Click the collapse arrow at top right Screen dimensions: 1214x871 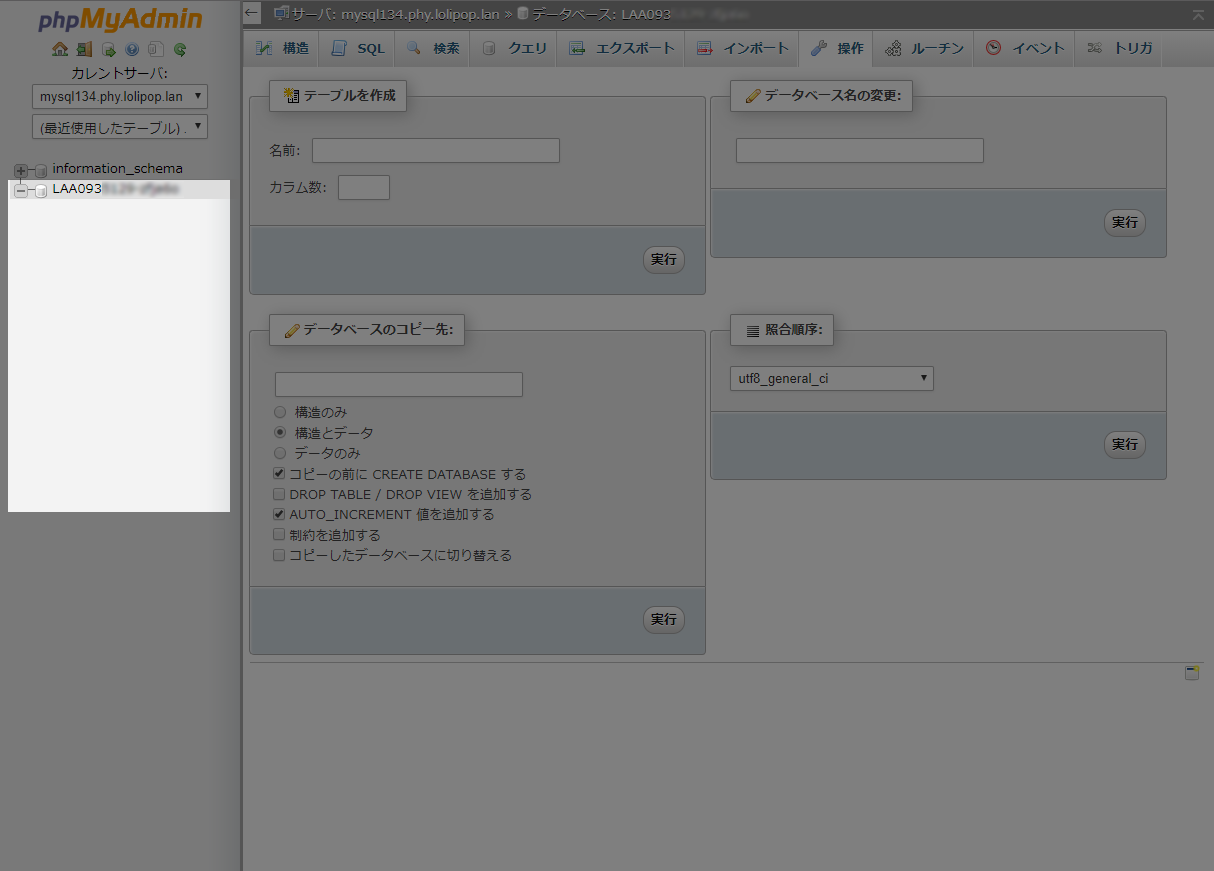pyautogui.click(x=1197, y=15)
